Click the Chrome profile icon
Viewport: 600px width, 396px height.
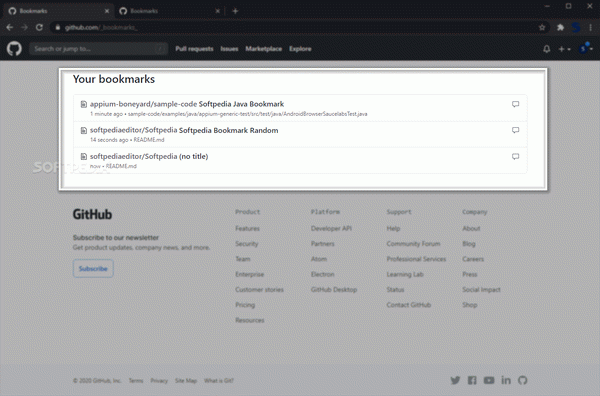tap(576, 27)
